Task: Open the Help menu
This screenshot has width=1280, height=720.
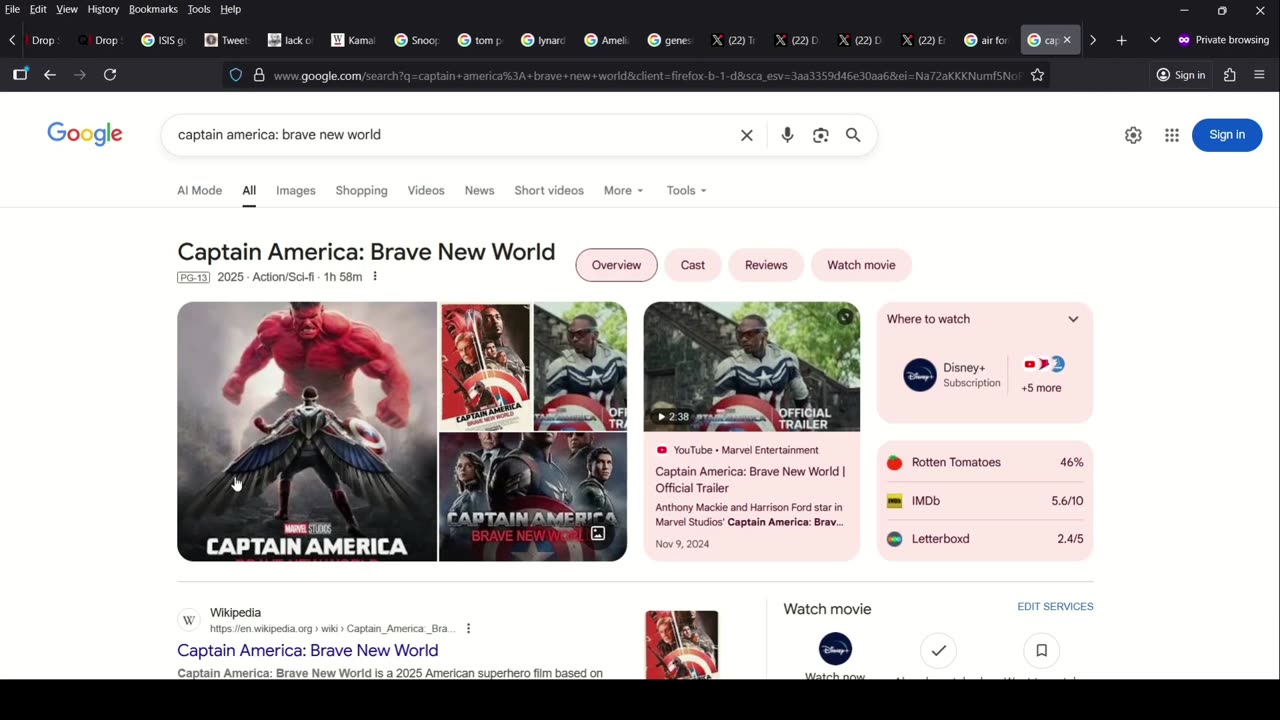Action: click(x=230, y=9)
